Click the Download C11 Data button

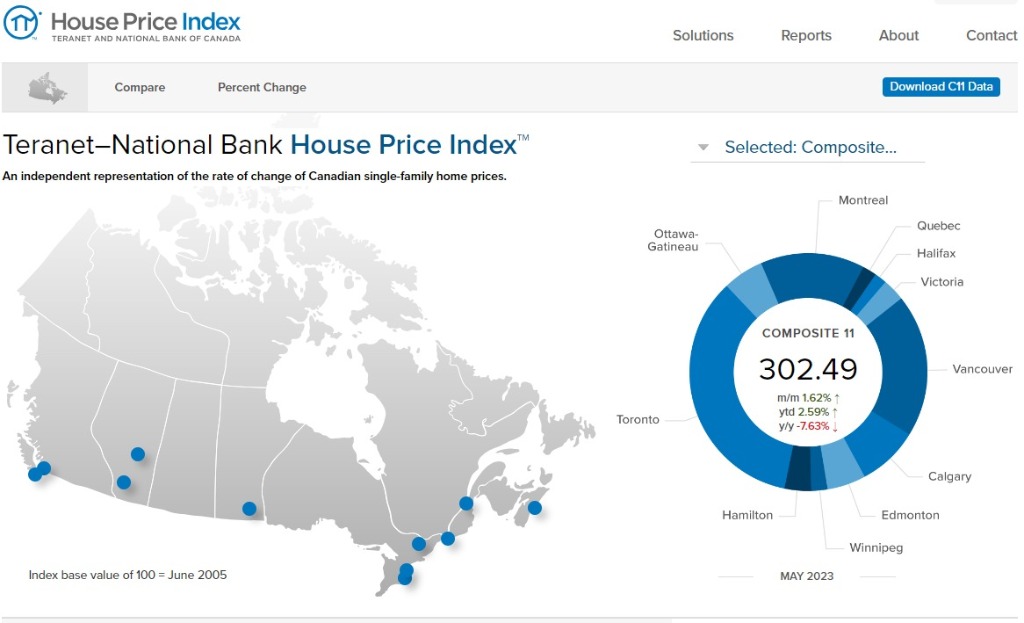tap(941, 87)
